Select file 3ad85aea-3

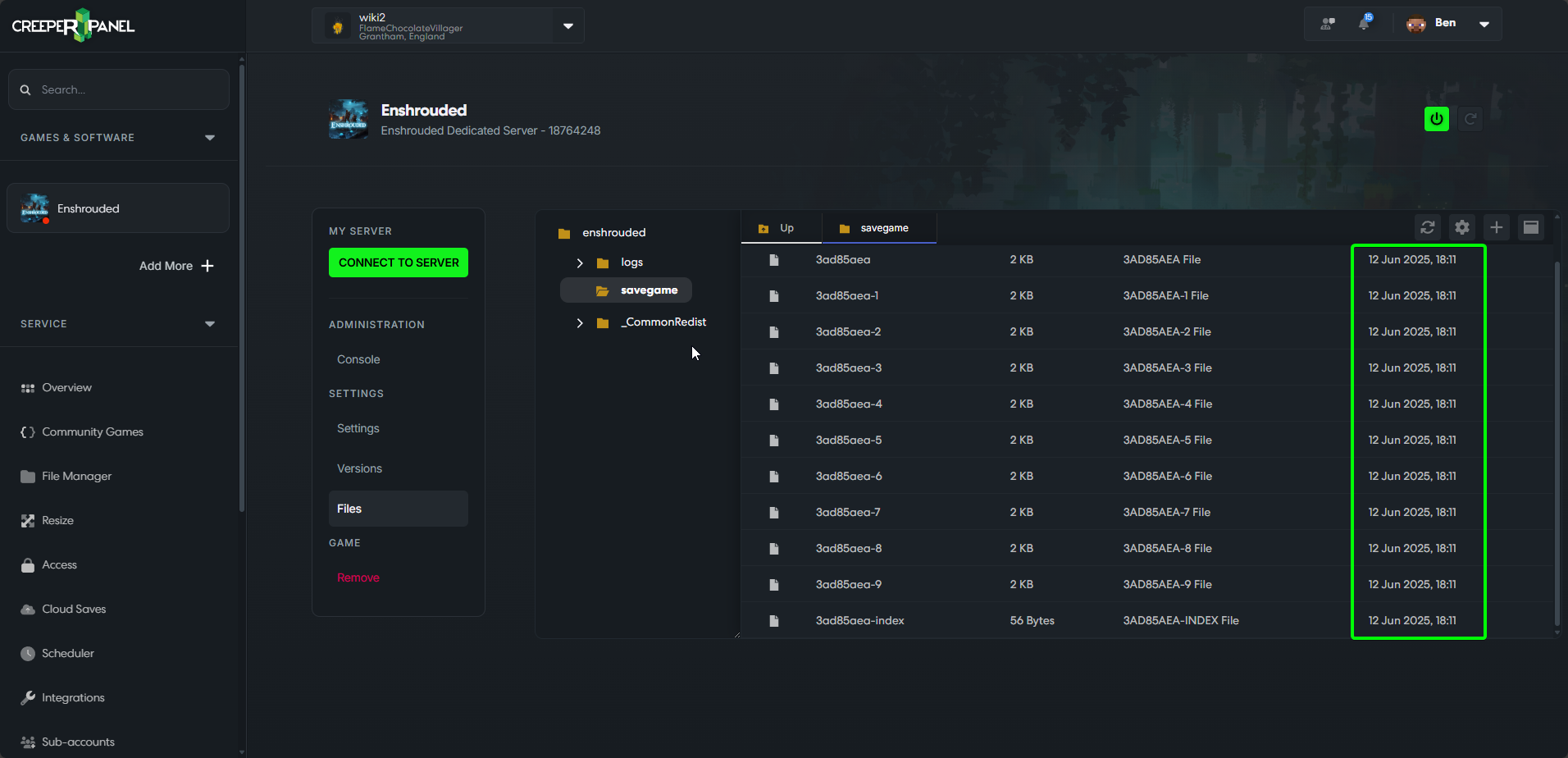coord(848,368)
